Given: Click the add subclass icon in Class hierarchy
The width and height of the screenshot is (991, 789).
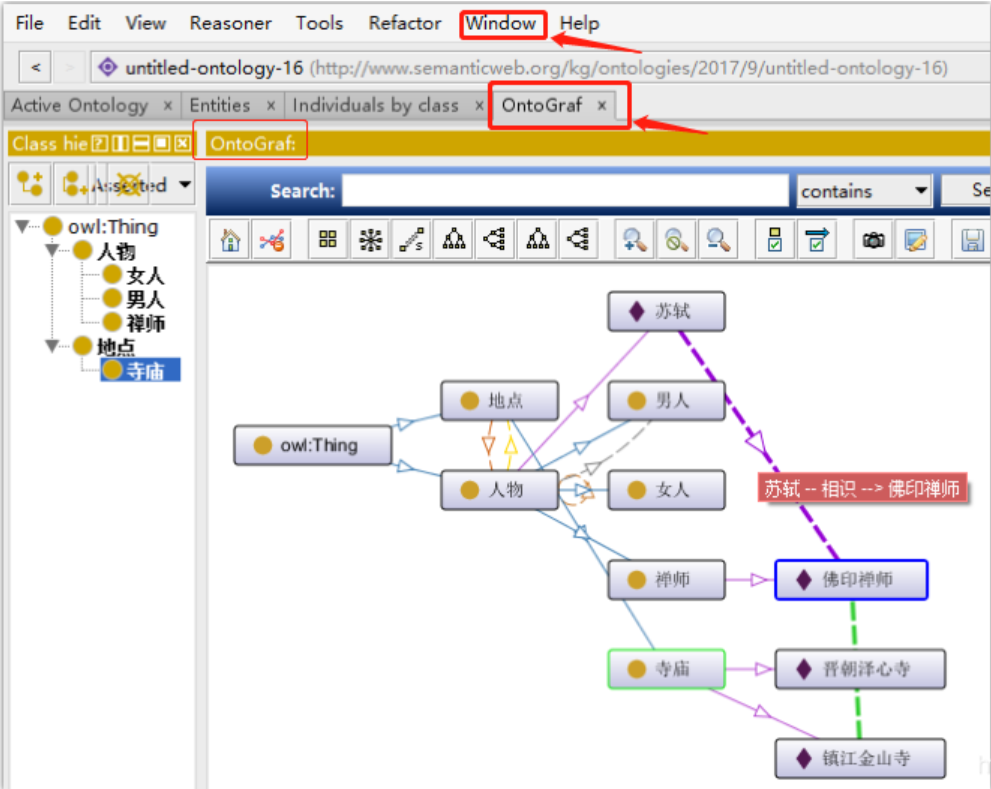Looking at the screenshot, I should tap(30, 183).
